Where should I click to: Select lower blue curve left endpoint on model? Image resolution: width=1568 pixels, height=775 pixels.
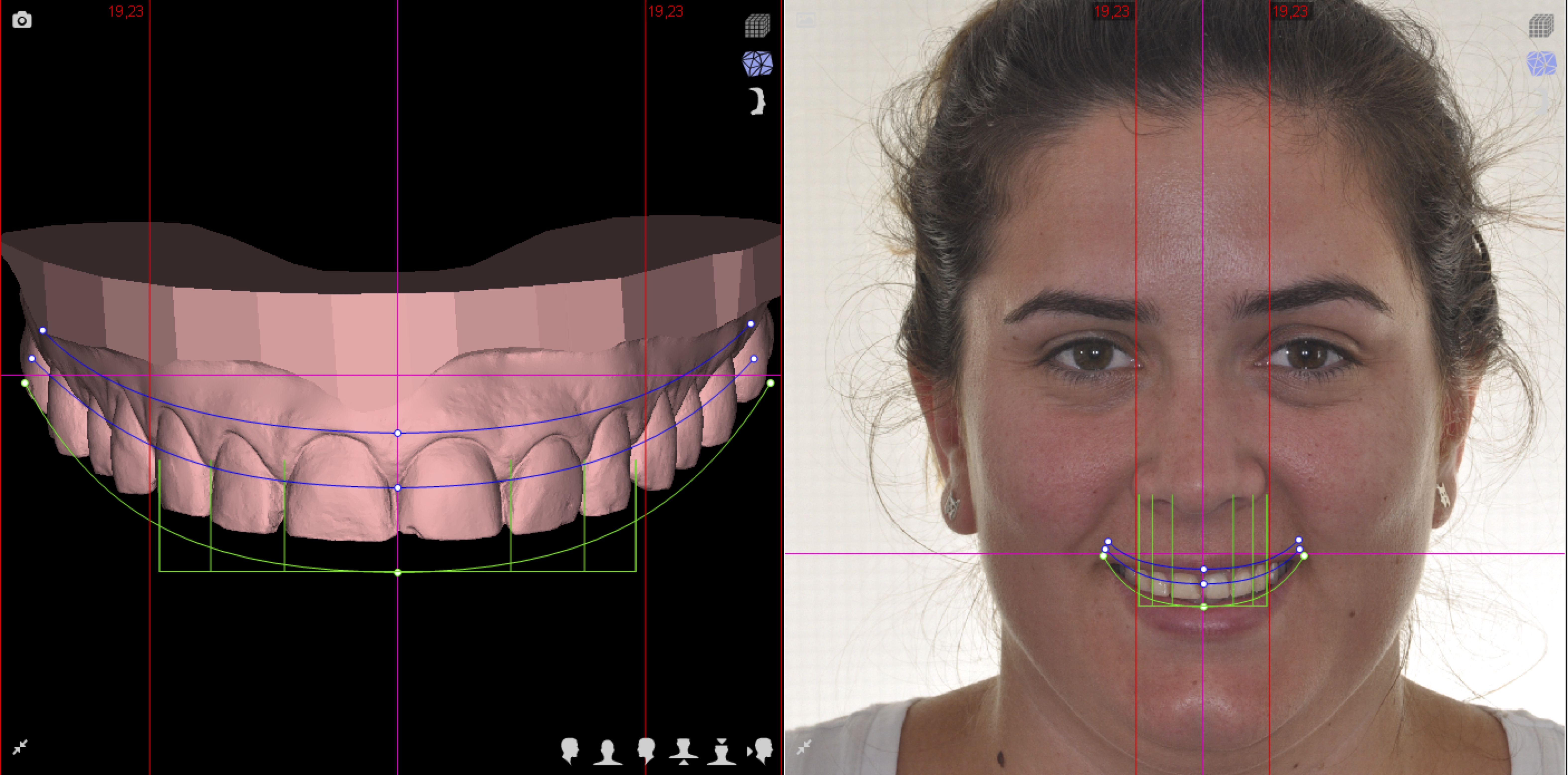(32, 359)
